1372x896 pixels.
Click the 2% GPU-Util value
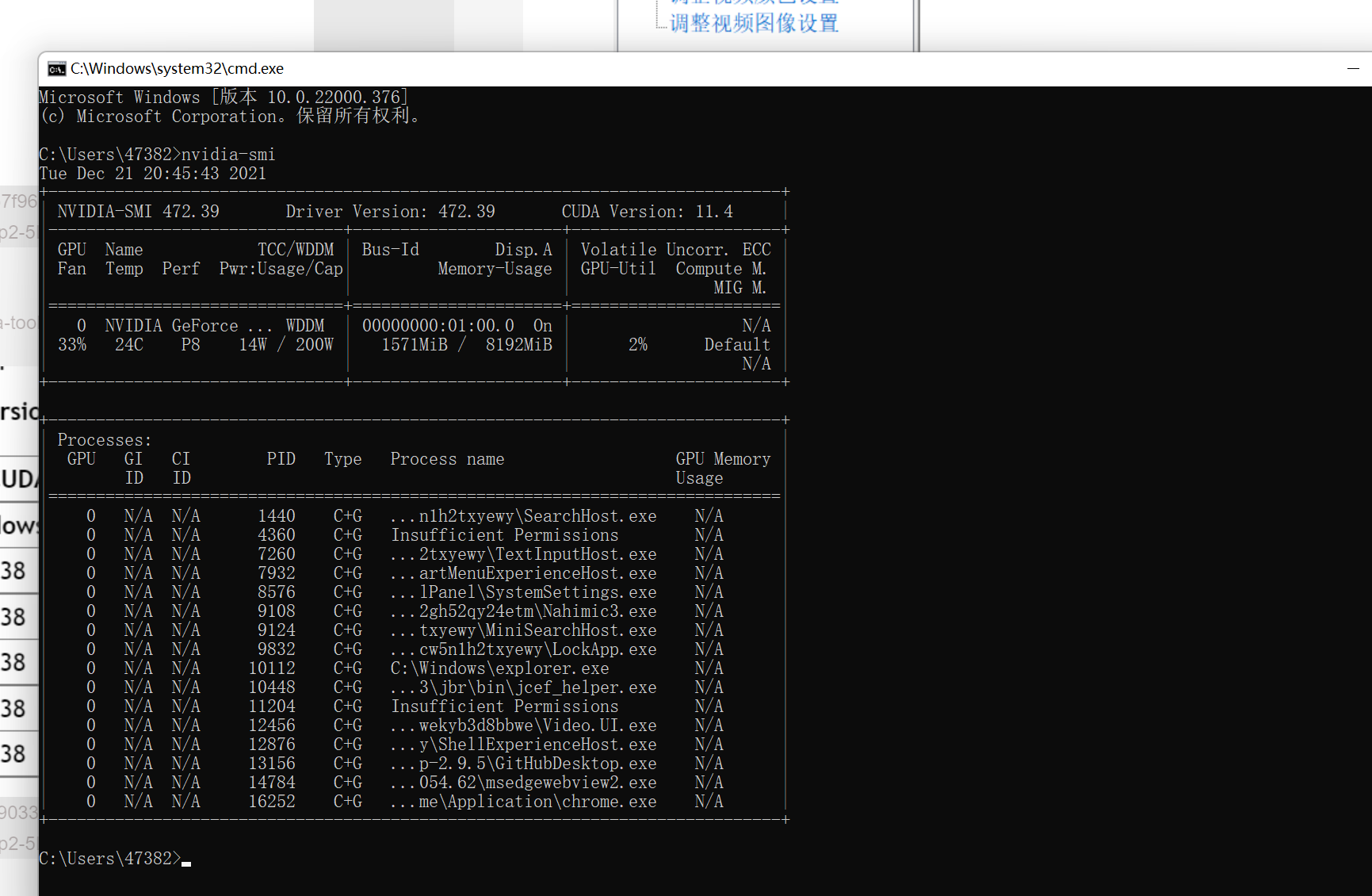pyautogui.click(x=638, y=345)
